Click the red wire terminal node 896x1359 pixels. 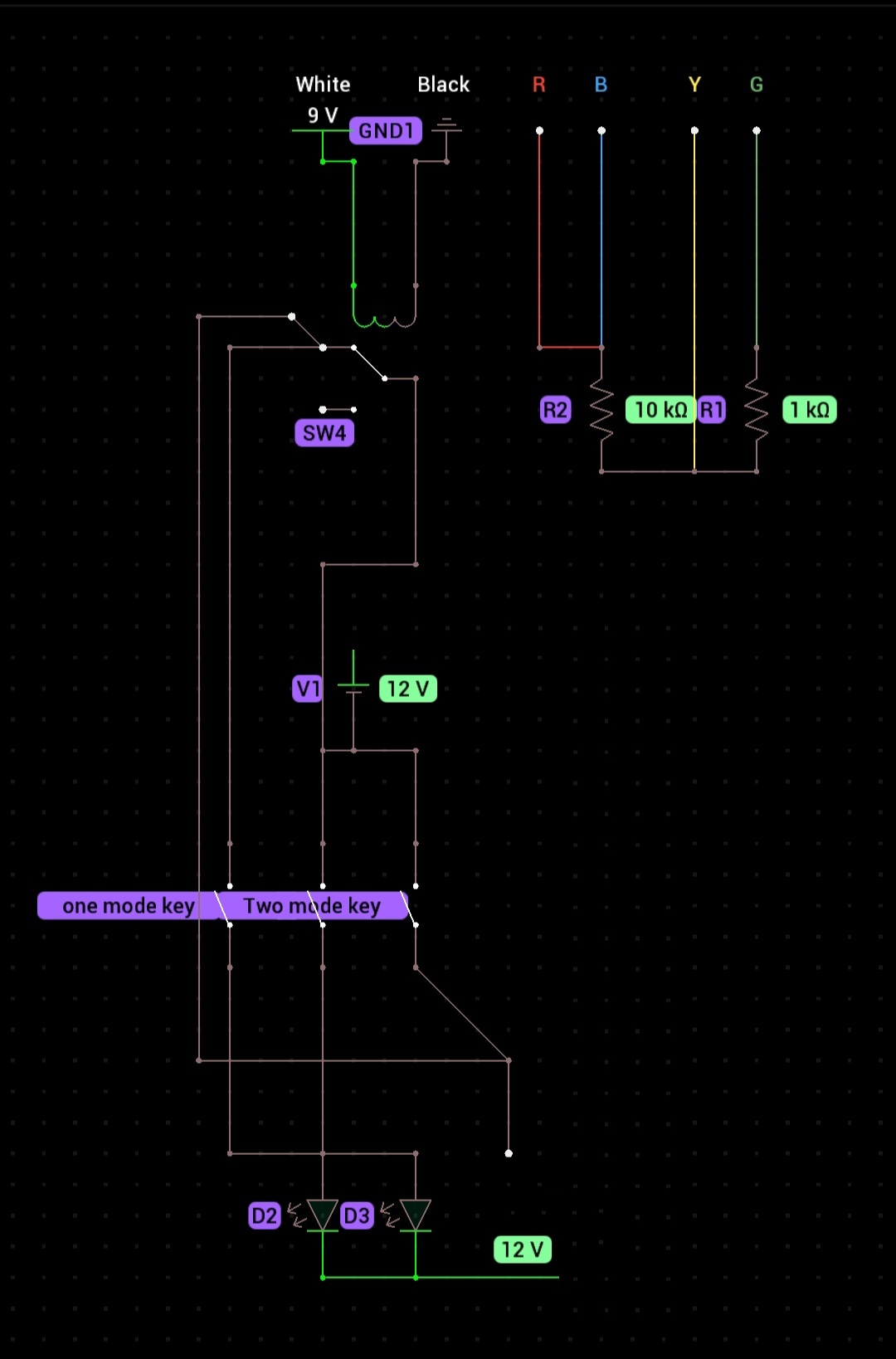tap(539, 130)
